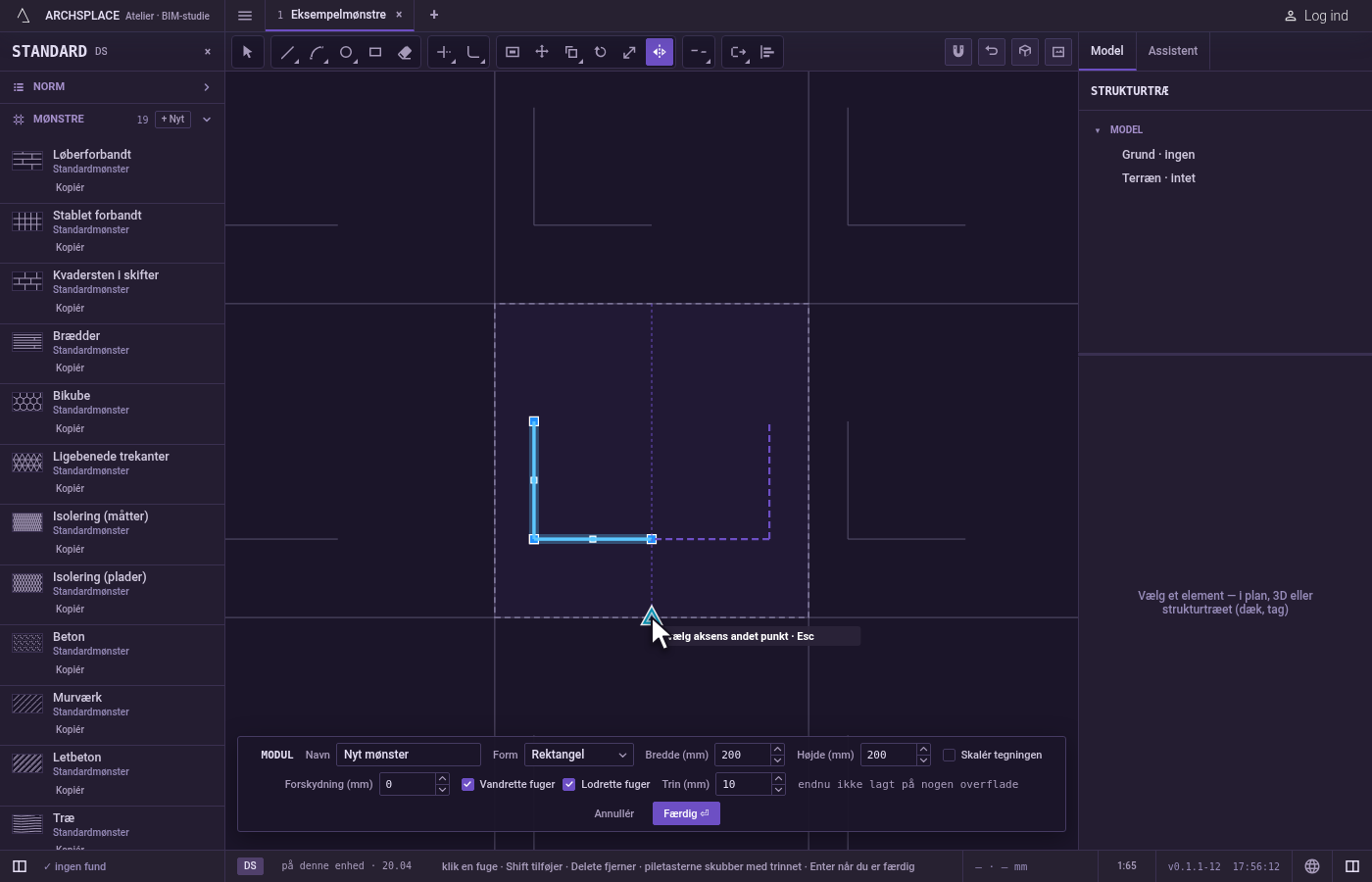Click Log ind
The image size is (1372, 882).
(x=1316, y=16)
